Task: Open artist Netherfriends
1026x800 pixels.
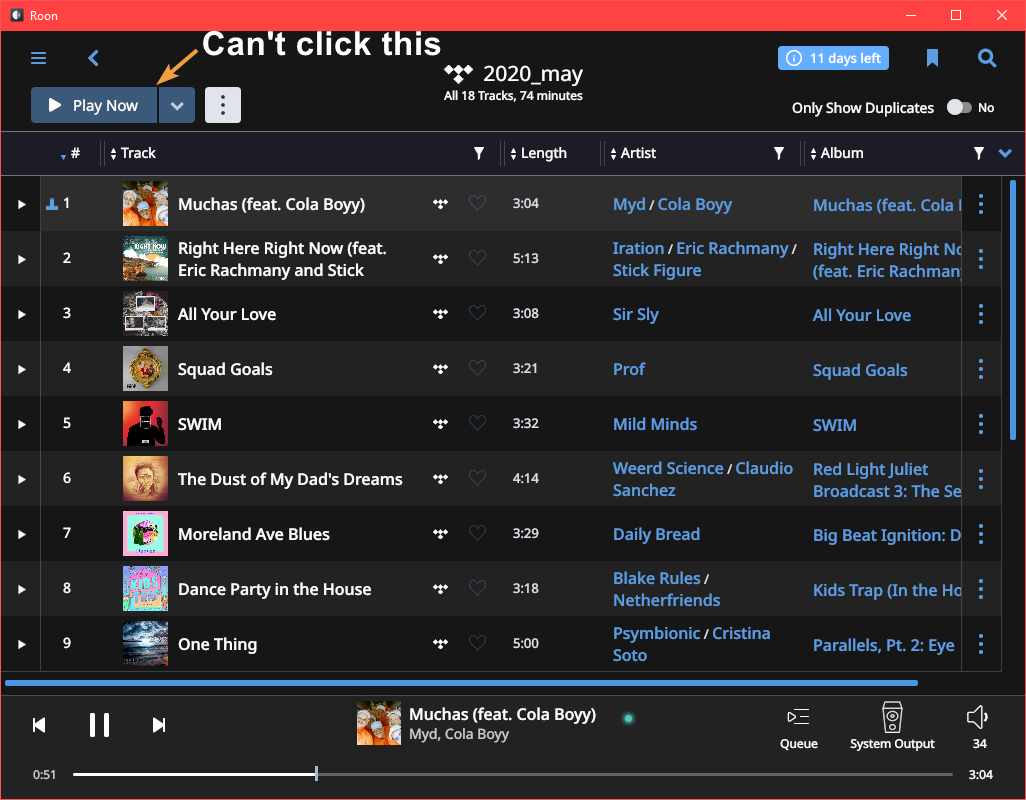Action: 666,600
